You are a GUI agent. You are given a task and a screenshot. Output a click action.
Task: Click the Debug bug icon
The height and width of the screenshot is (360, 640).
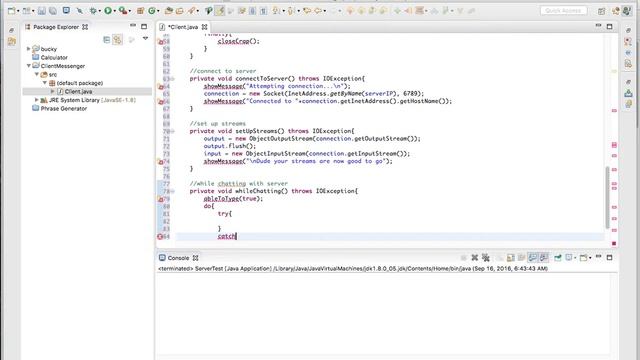93,11
